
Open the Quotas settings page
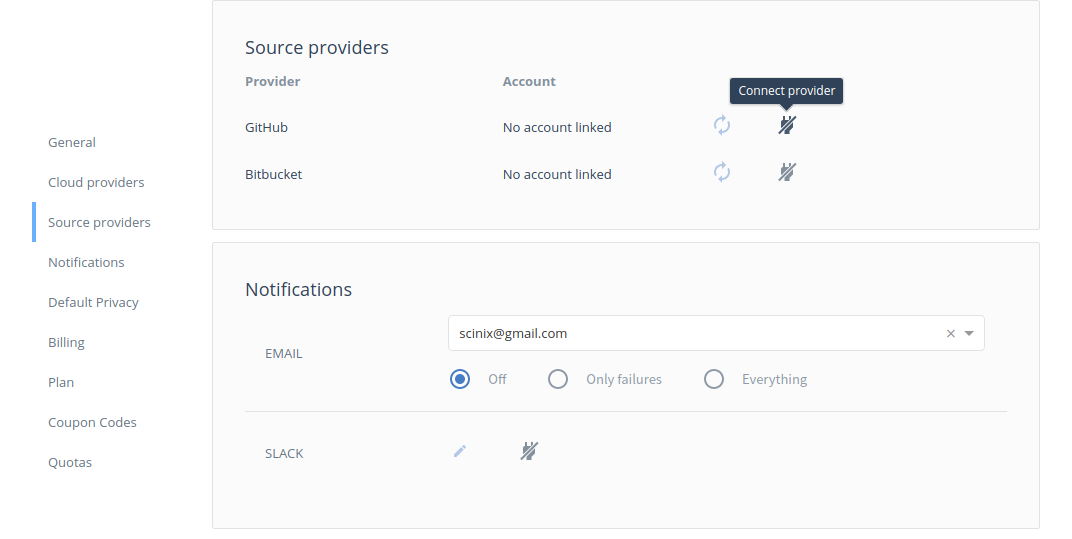point(70,462)
